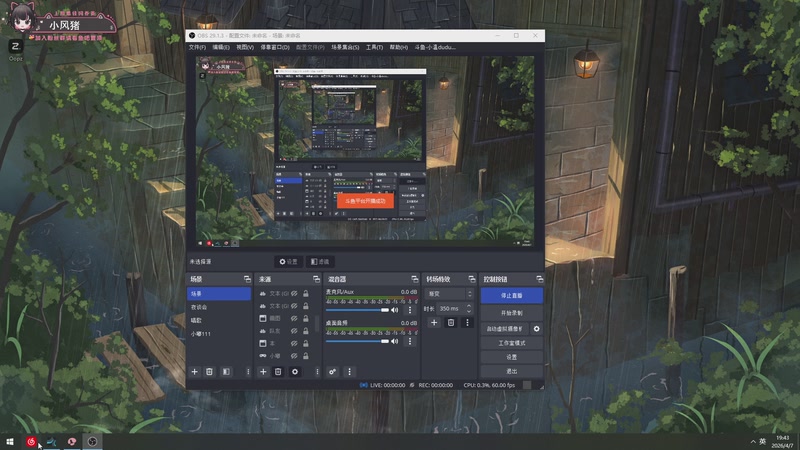Screen dimensions: 800x450
Task: Open virtual camera settings gear icon
Action: [536, 329]
